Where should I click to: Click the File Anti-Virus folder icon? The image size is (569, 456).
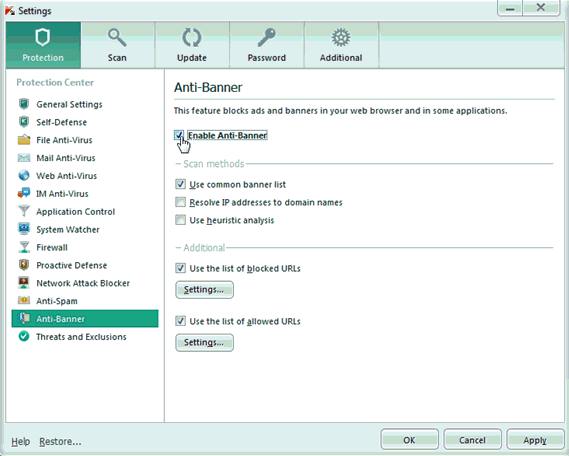click(24, 140)
